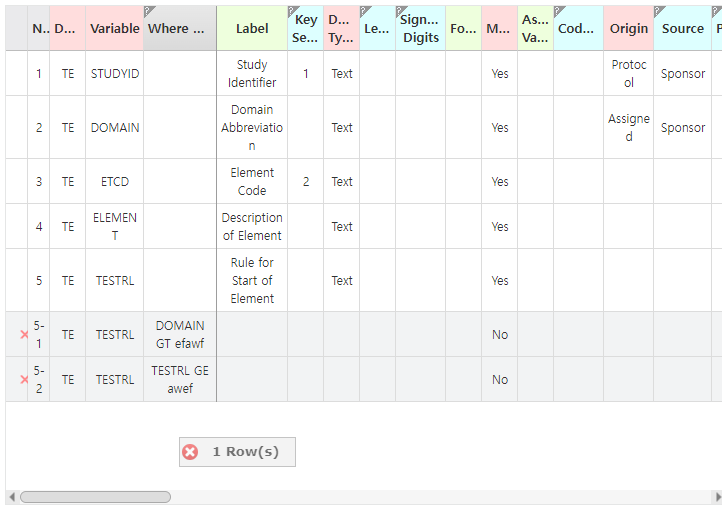The width and height of the screenshot is (722, 510).
Task: Click the Assigned Value column header
Action: [x=536, y=29]
